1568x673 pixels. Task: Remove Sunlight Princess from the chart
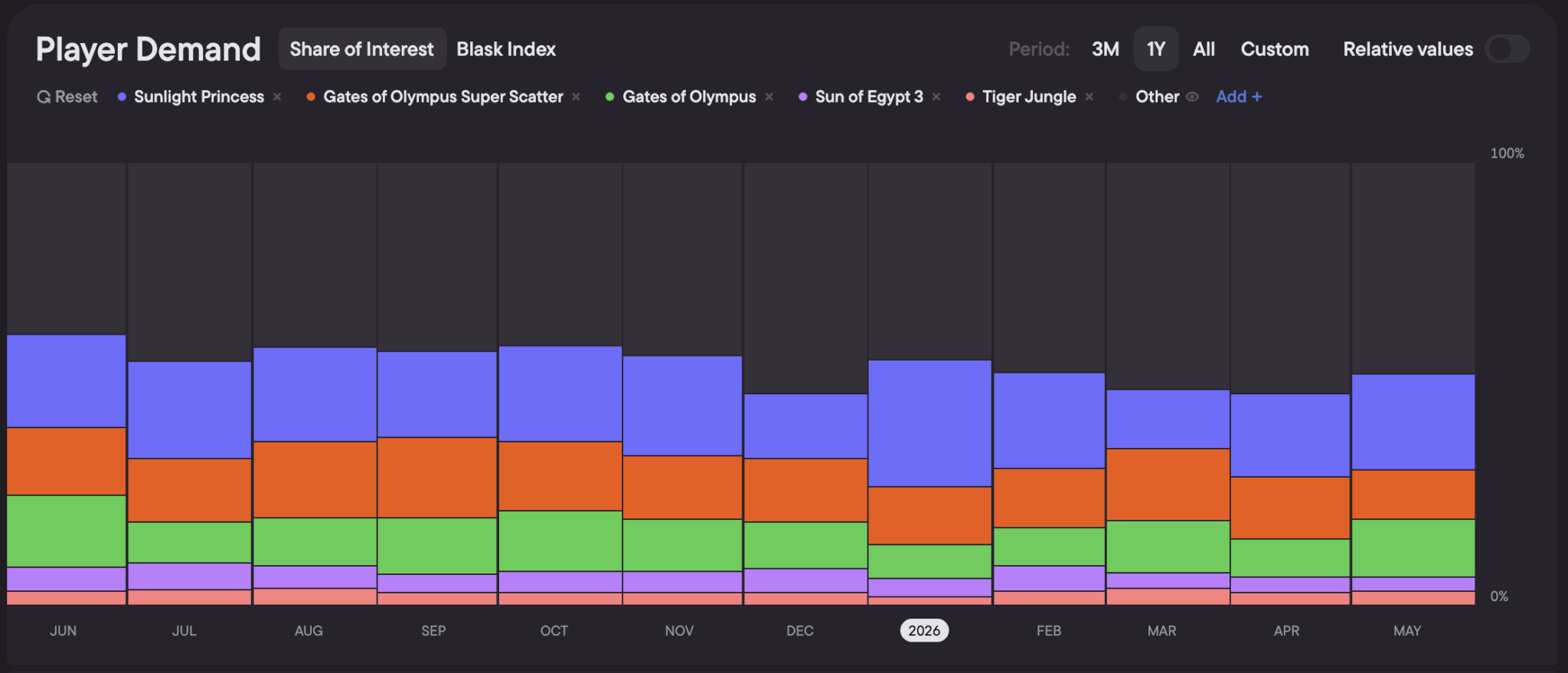coord(277,96)
